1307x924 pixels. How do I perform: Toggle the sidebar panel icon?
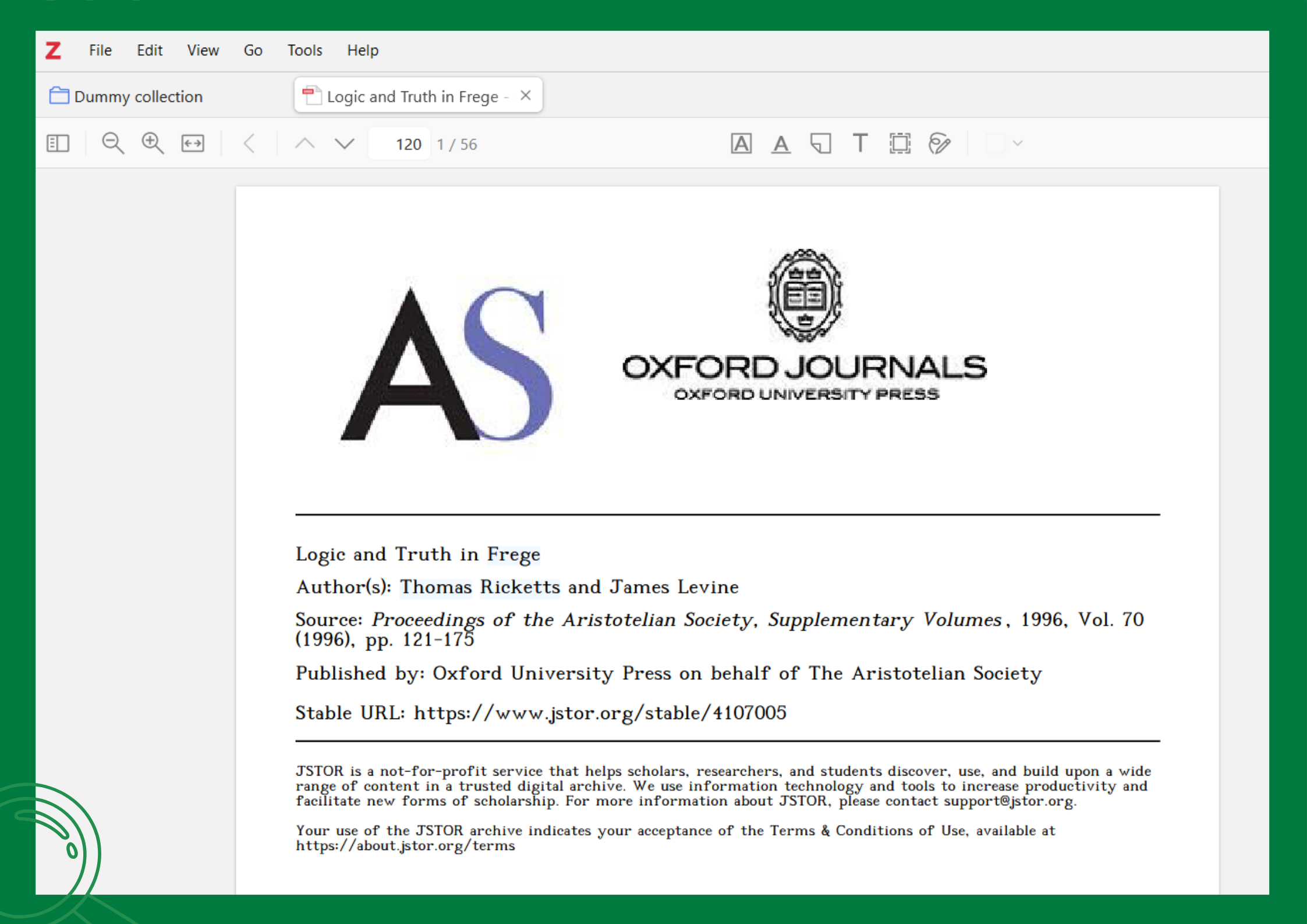[58, 144]
